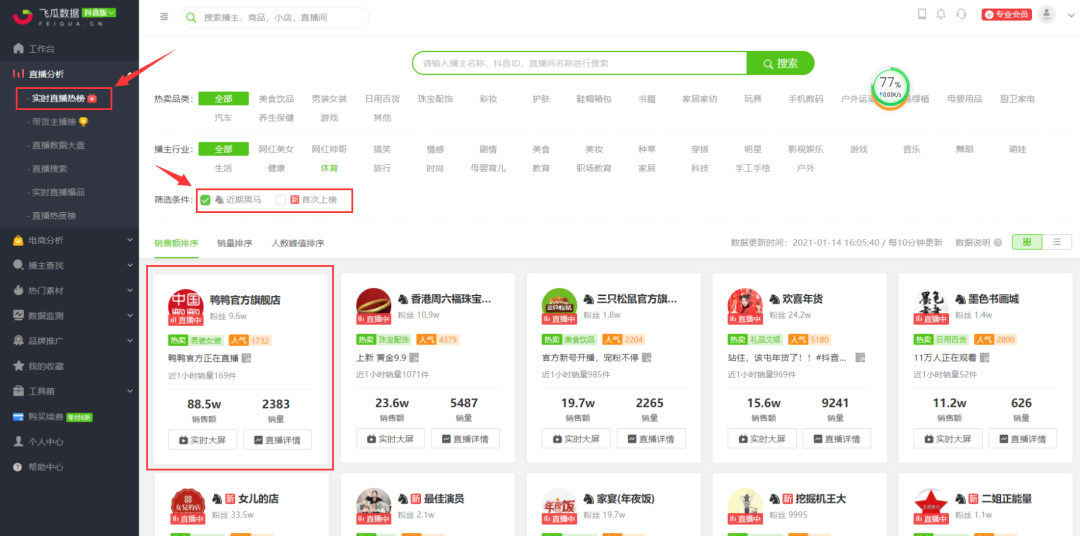Switch to the 销量排序 tab

(234, 243)
